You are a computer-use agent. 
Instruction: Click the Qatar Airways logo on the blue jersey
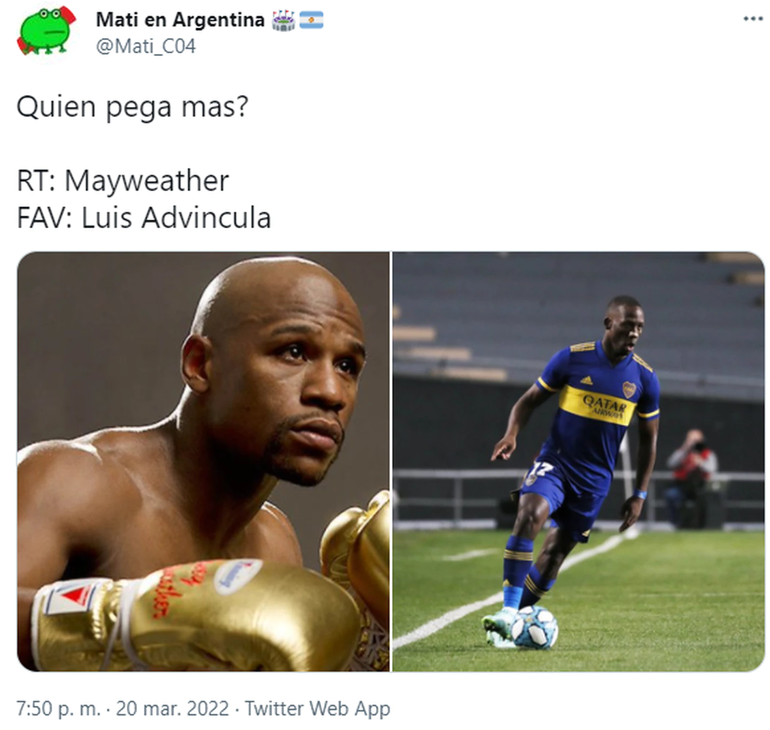[604, 406]
